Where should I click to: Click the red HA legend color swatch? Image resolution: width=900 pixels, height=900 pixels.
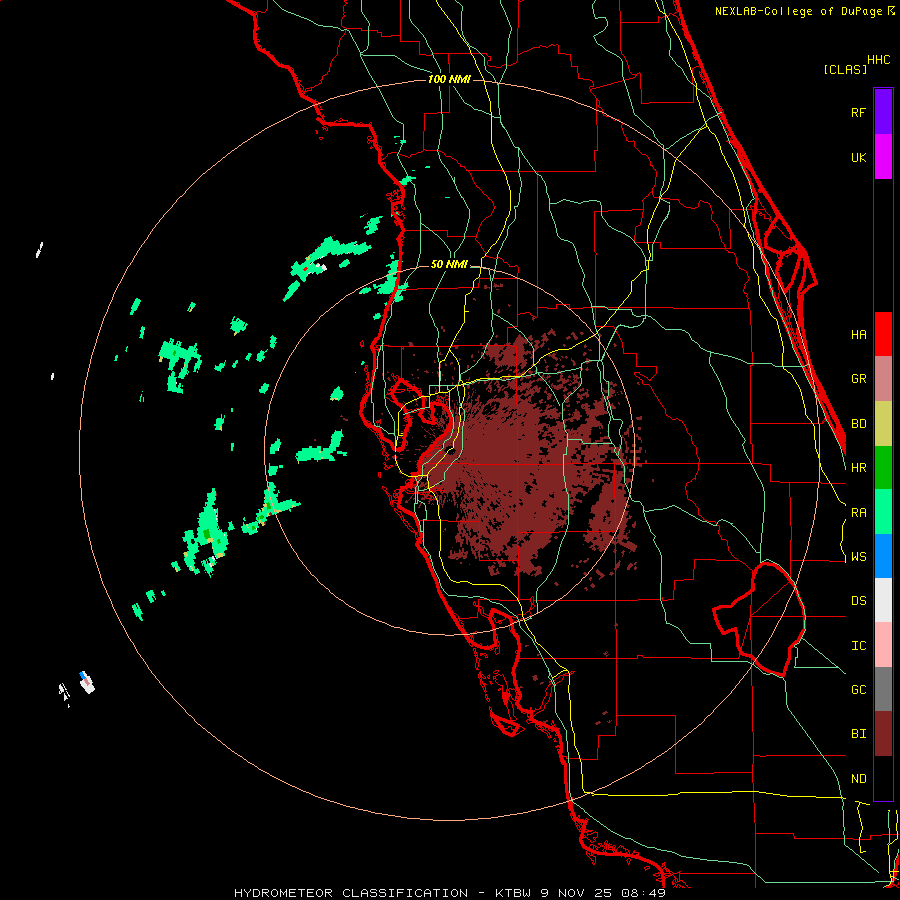point(883,334)
